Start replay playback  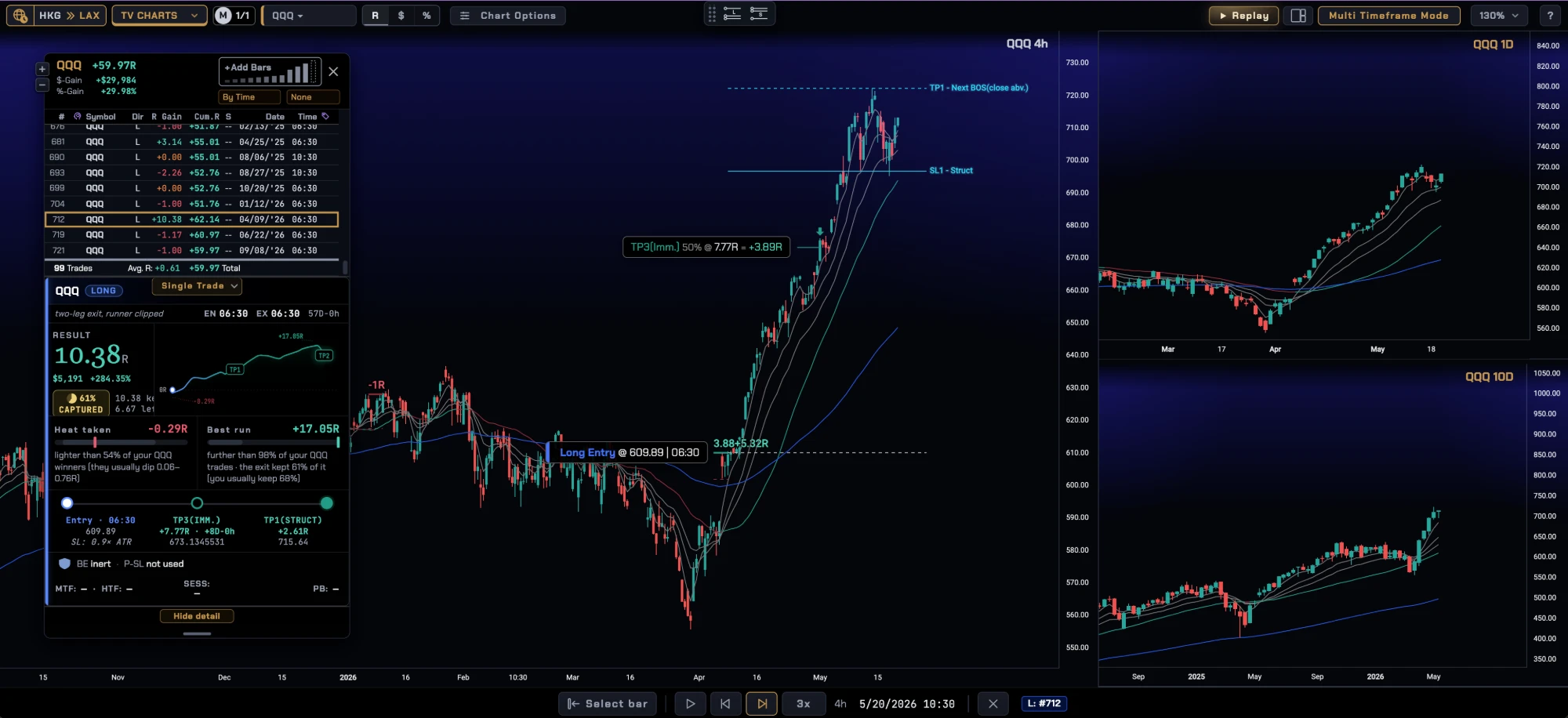click(690, 704)
